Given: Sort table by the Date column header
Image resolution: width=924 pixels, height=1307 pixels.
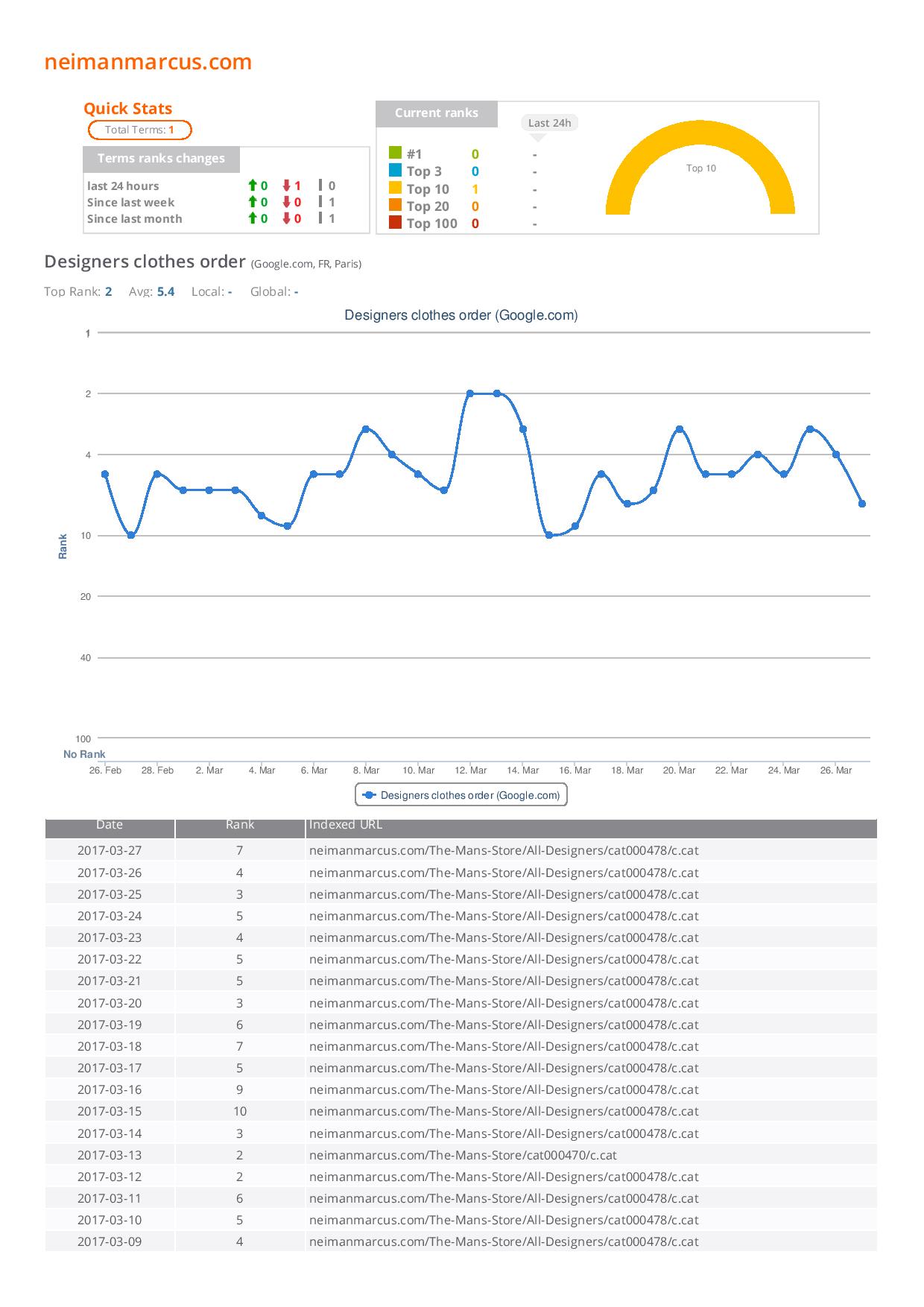Looking at the screenshot, I should click(110, 825).
